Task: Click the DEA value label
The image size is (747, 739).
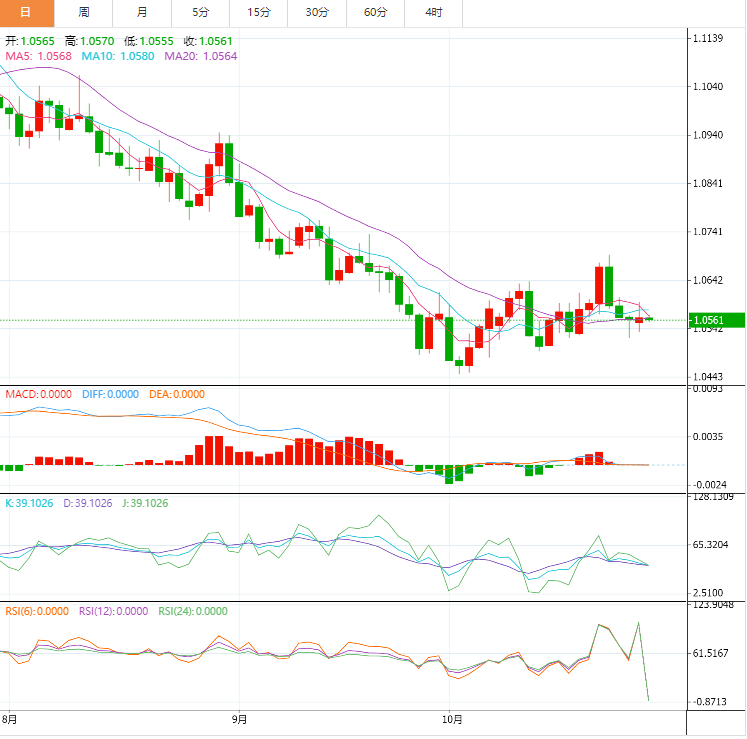Action: pos(177,394)
